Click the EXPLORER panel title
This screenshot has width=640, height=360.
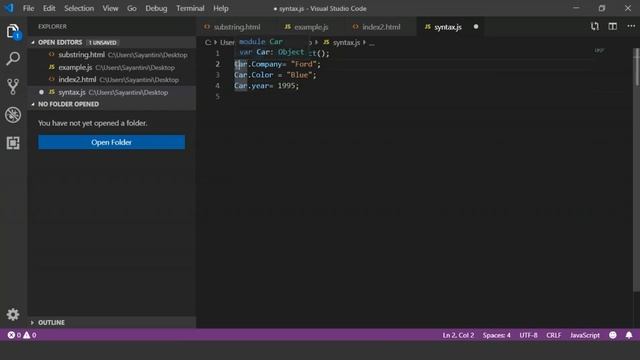point(52,27)
